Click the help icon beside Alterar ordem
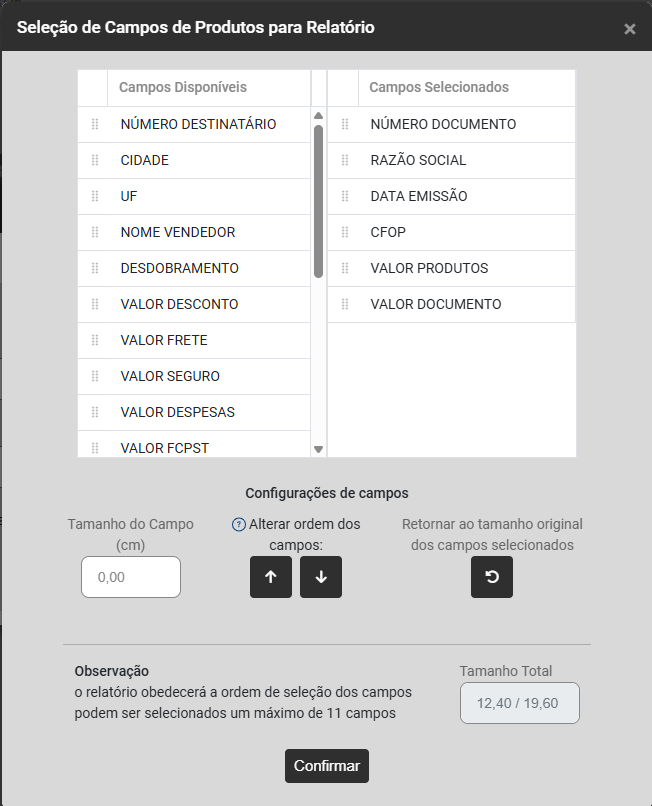Screen dimensions: 652x806 (238, 524)
